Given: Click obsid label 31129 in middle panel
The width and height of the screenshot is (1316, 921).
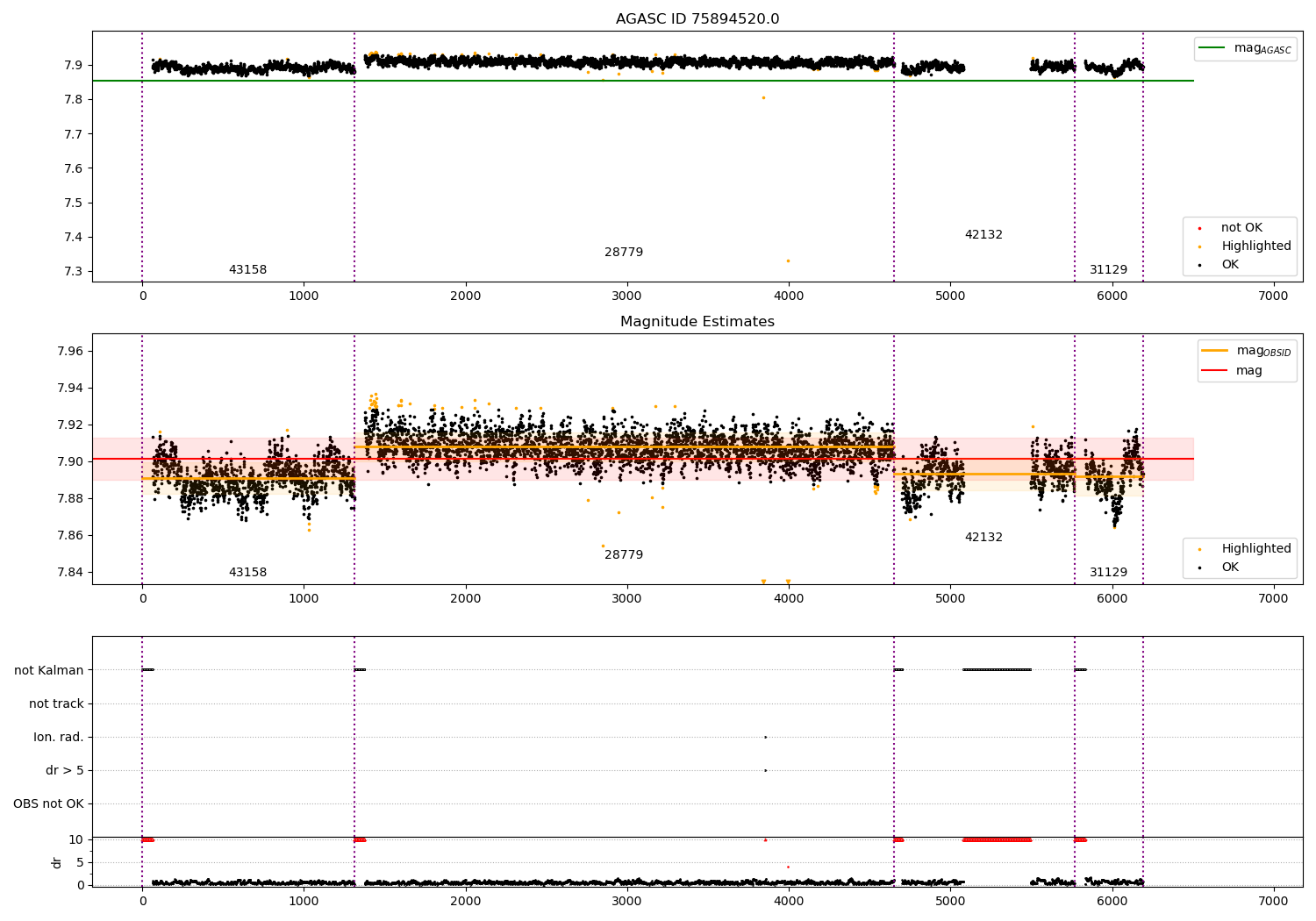Looking at the screenshot, I should [1109, 573].
